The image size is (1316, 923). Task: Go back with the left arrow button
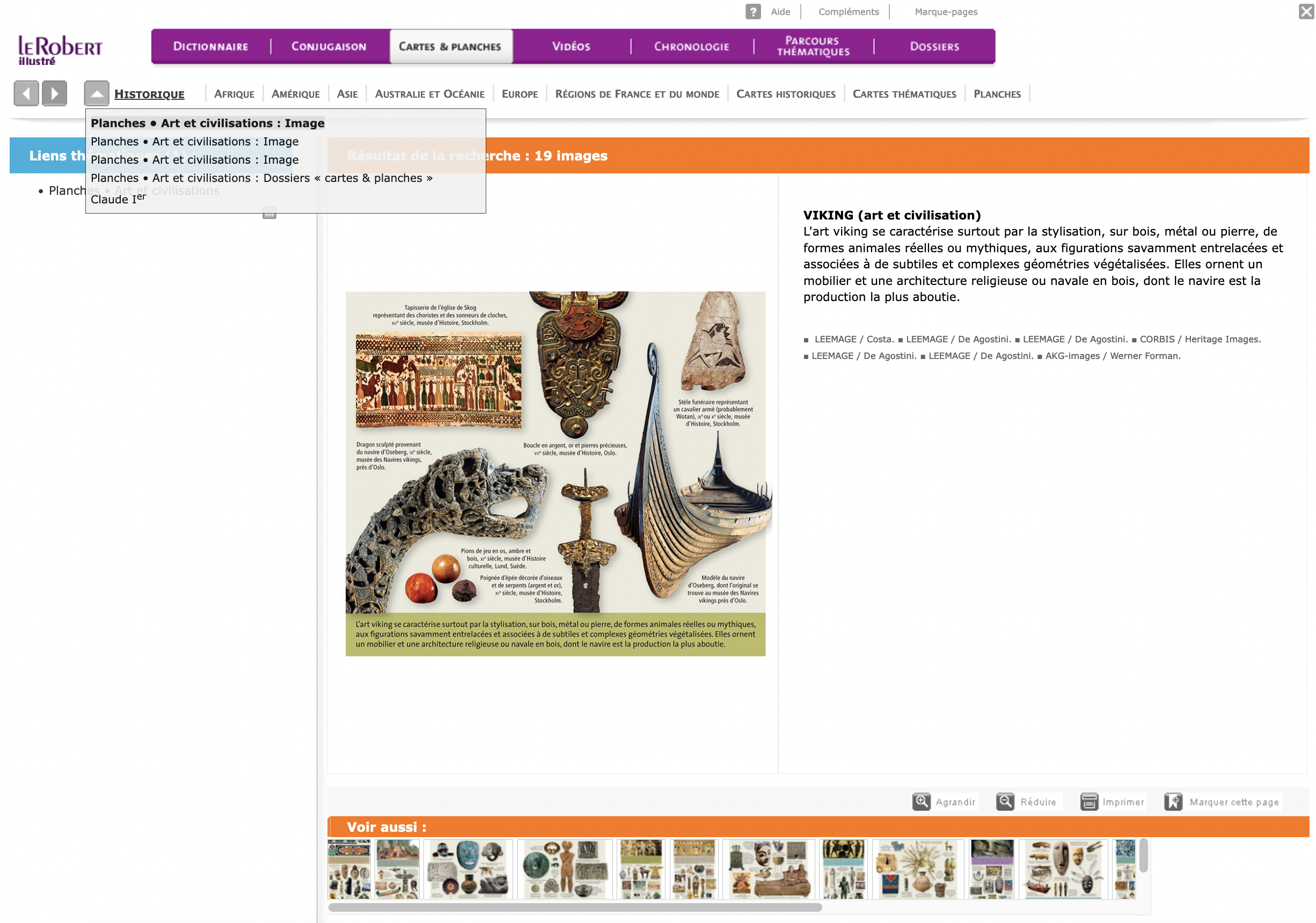pyautogui.click(x=26, y=93)
